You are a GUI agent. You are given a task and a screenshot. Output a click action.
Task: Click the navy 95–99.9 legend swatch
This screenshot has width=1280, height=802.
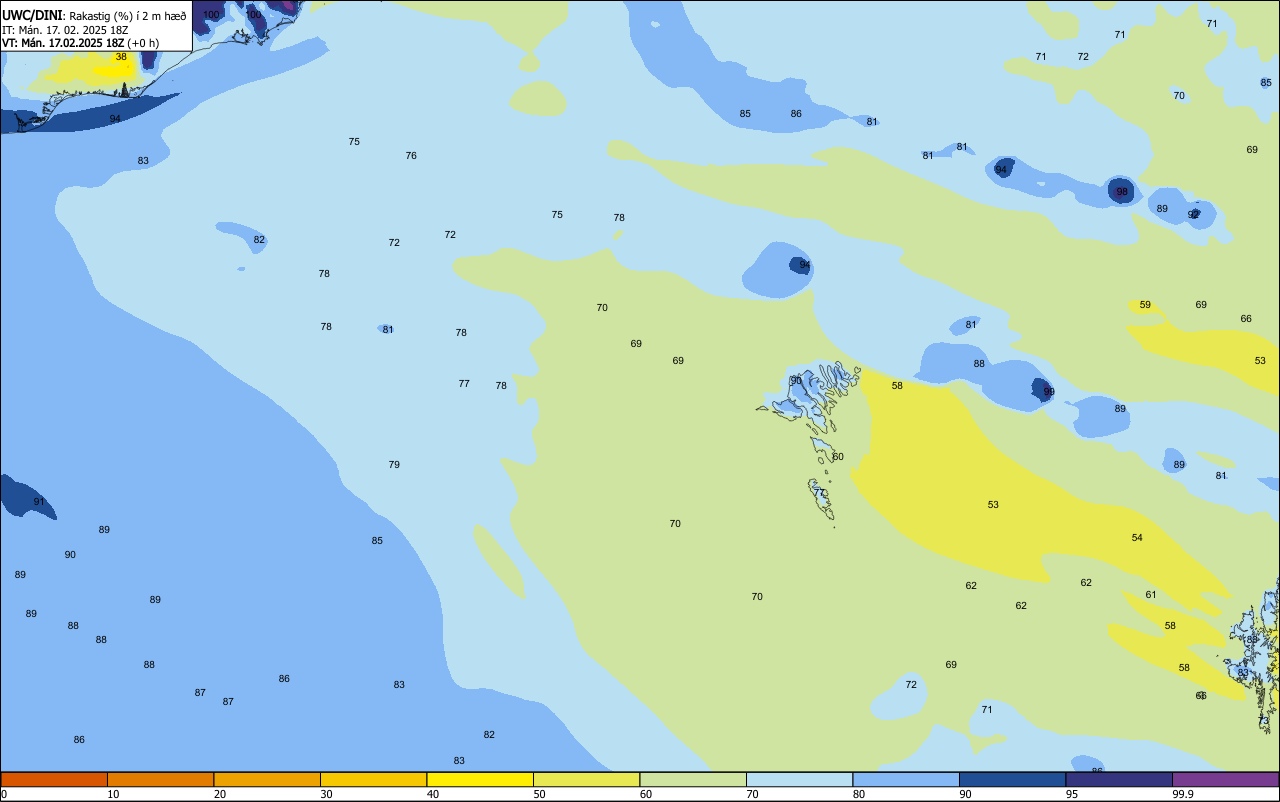pyautogui.click(x=1119, y=779)
